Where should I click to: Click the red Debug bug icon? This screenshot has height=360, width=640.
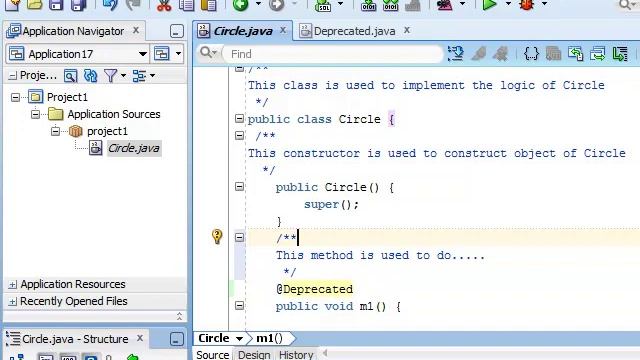click(527, 5)
